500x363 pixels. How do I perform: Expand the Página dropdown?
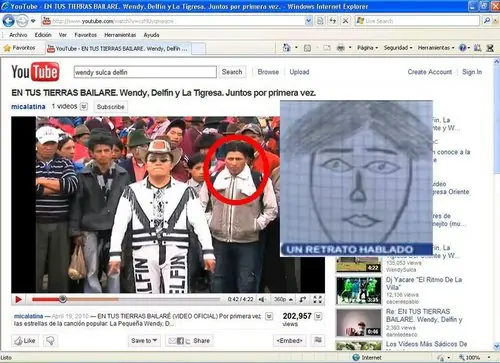367,48
